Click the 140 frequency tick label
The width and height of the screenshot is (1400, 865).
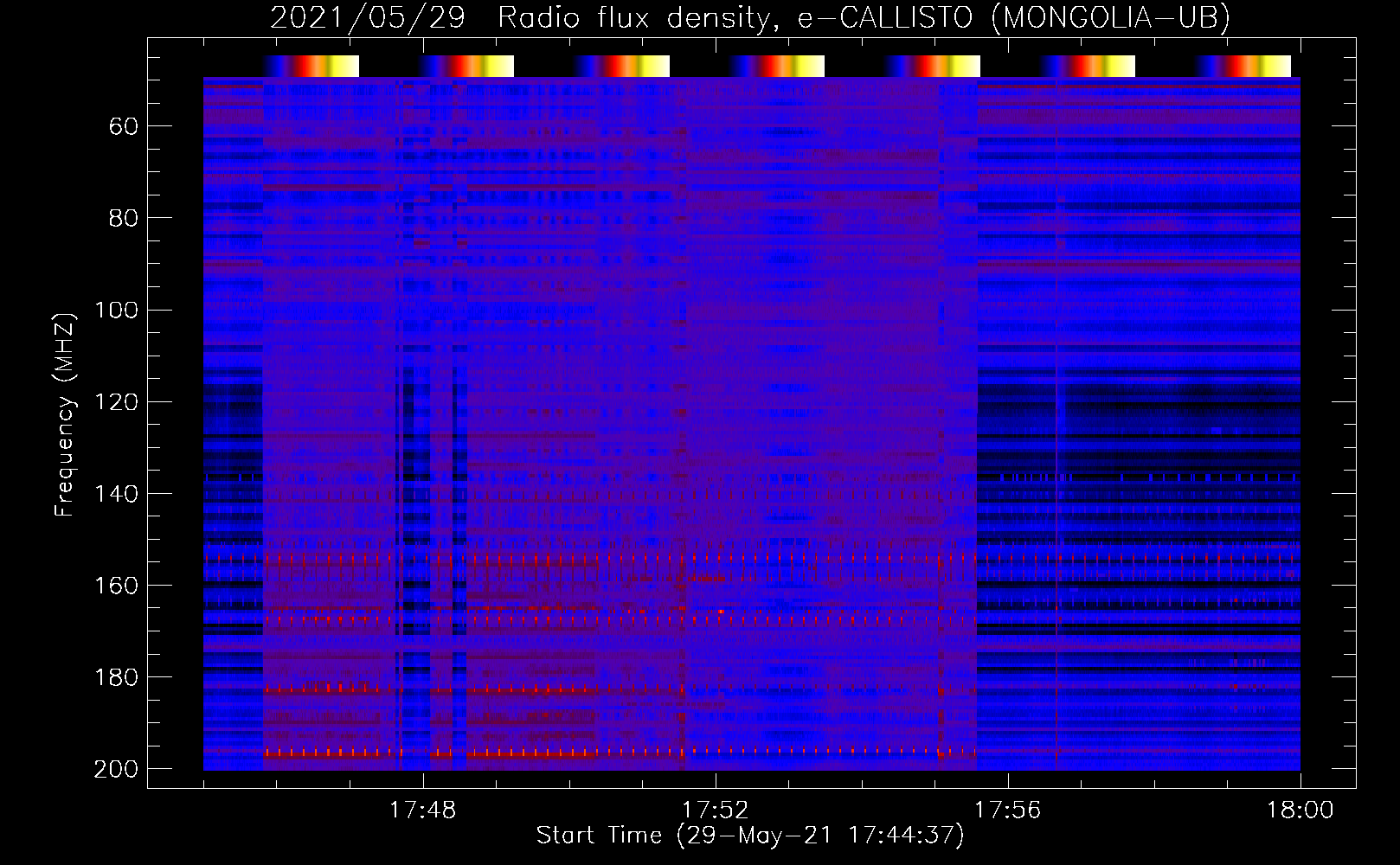pos(117,494)
